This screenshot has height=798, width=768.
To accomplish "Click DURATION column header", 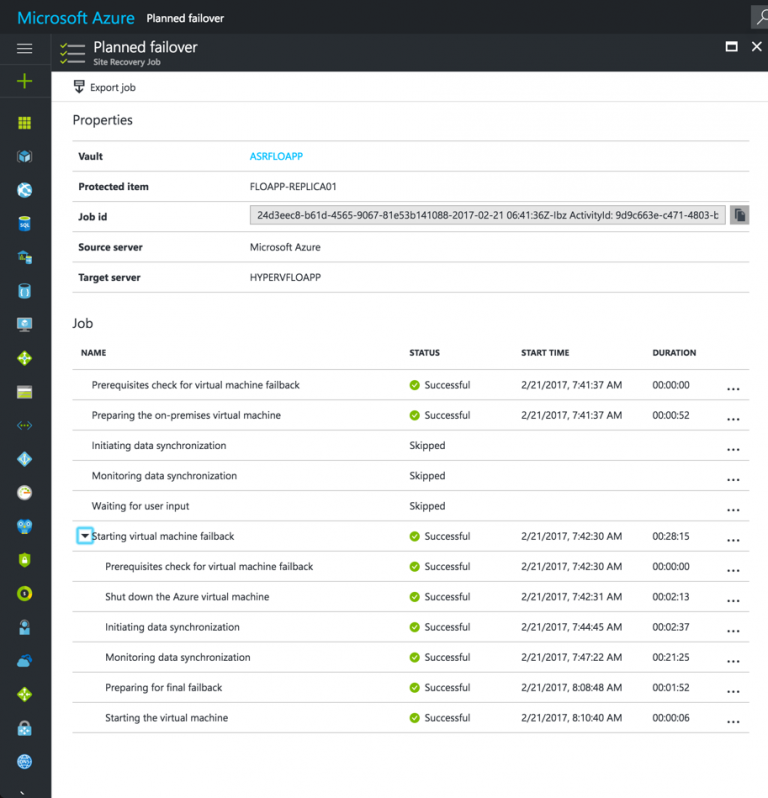I will pyautogui.click(x=674, y=353).
